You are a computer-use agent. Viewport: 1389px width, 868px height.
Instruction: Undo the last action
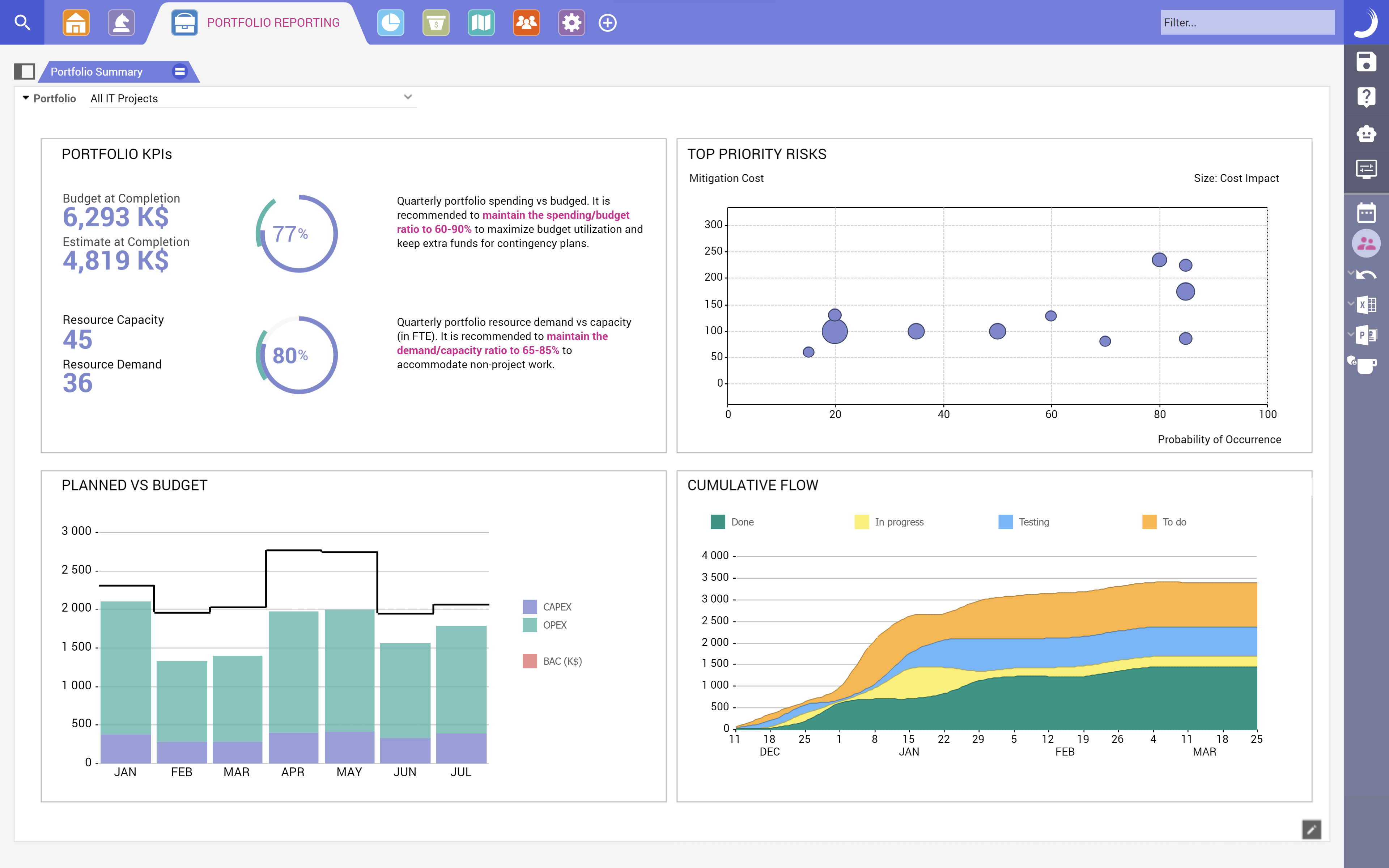pyautogui.click(x=1367, y=273)
